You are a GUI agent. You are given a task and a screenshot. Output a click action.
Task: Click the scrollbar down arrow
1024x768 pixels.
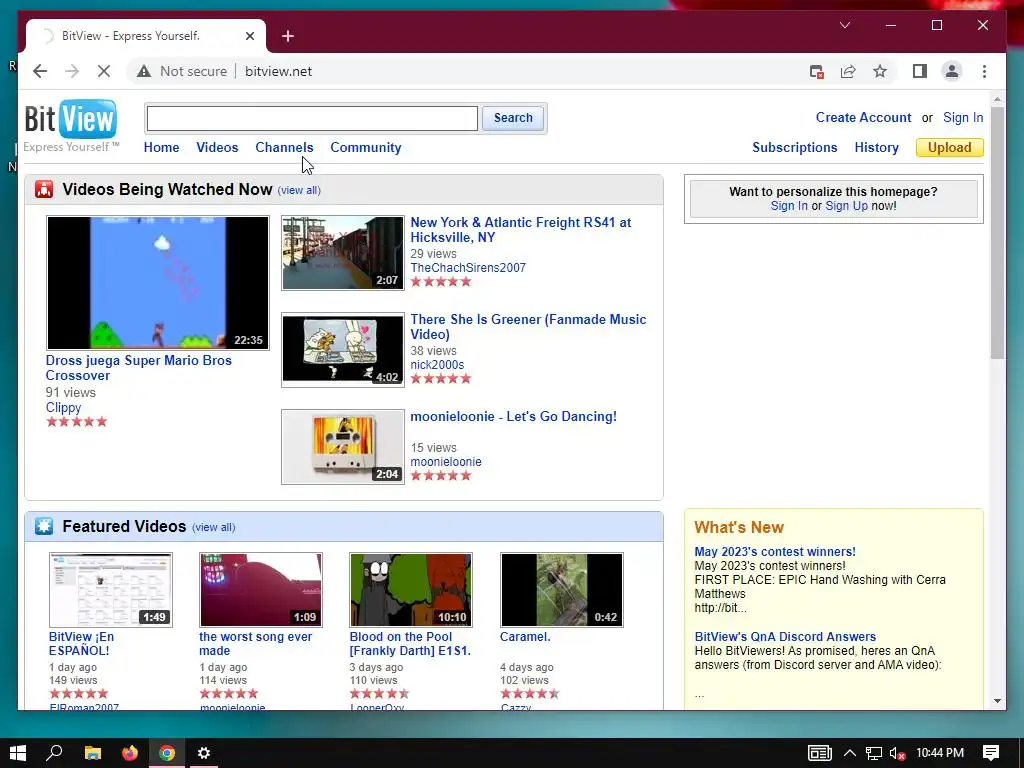point(997,701)
